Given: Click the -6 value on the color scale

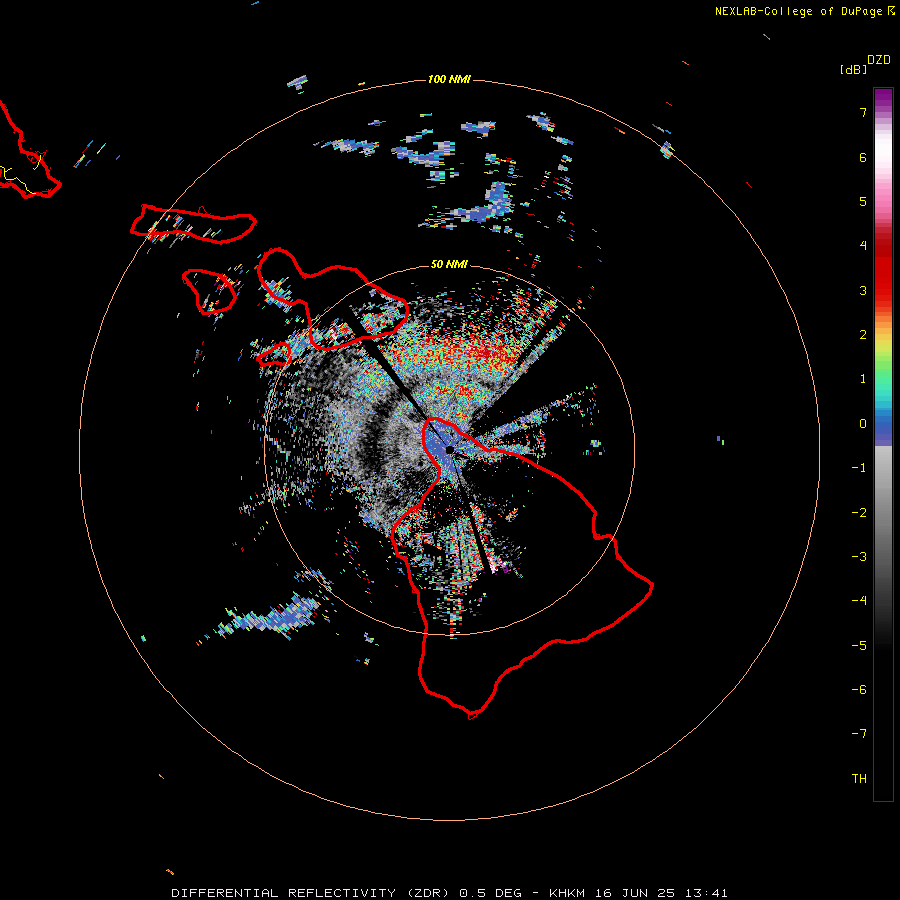Looking at the screenshot, I should point(859,690).
